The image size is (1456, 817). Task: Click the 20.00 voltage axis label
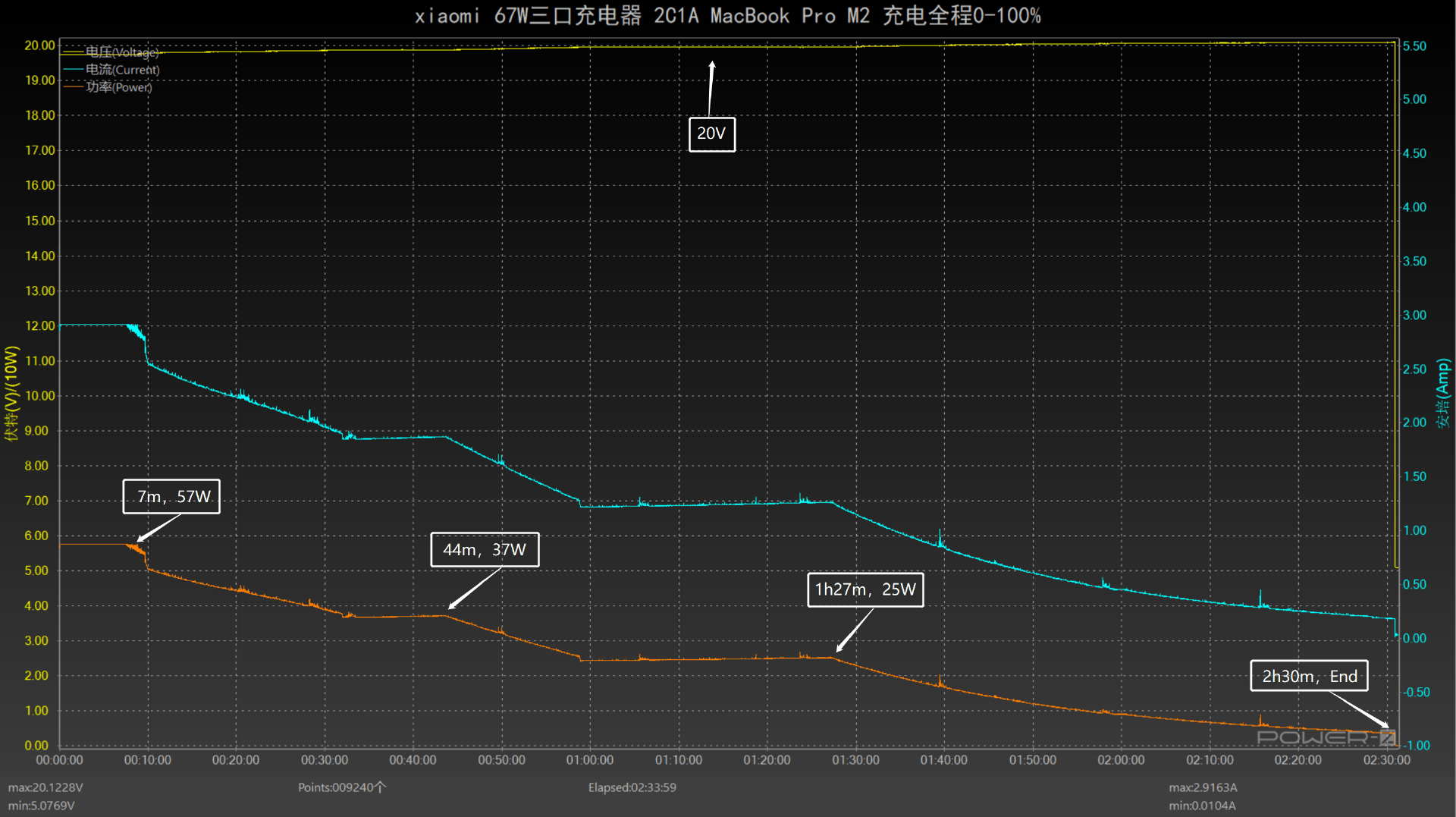click(x=39, y=46)
